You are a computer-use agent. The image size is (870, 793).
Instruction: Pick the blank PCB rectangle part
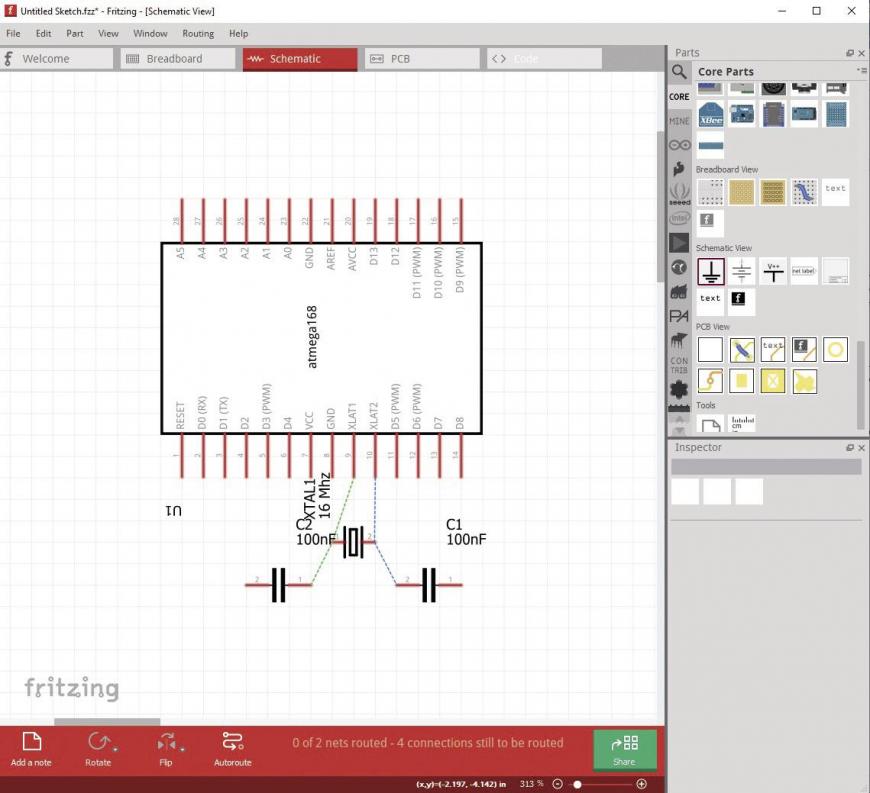coord(711,350)
